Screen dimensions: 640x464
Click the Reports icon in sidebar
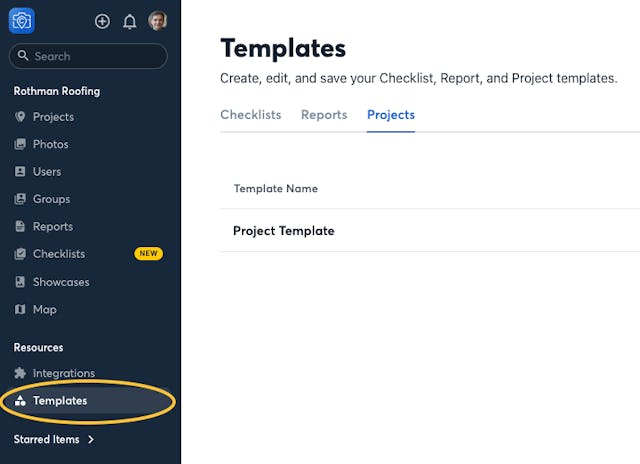click(20, 227)
